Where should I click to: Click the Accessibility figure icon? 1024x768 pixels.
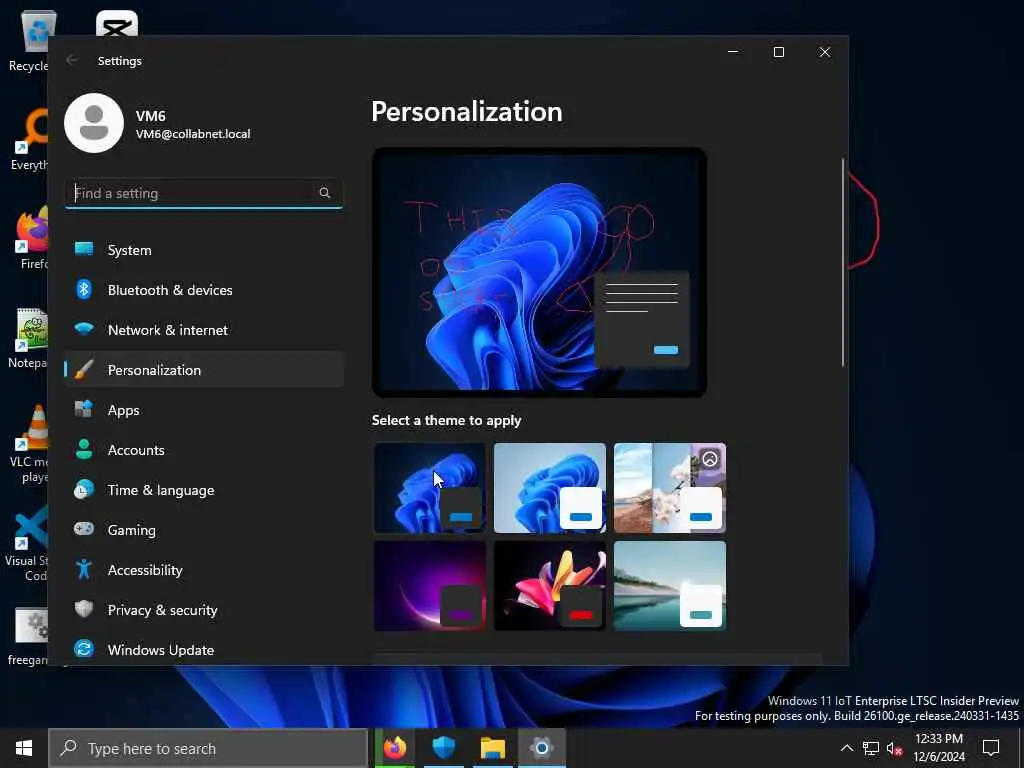coord(84,569)
